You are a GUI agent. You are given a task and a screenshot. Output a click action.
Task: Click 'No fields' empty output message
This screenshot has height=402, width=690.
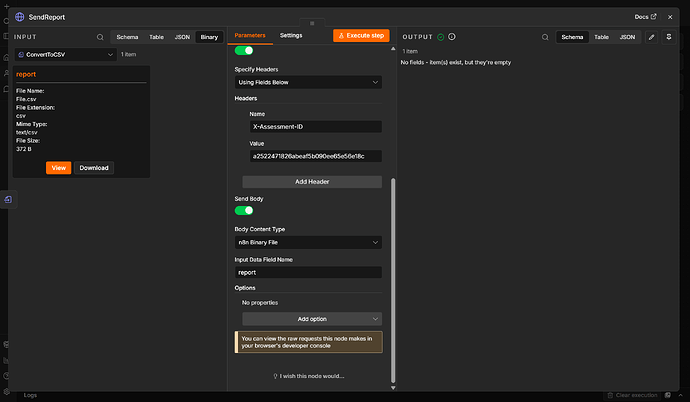[455, 62]
